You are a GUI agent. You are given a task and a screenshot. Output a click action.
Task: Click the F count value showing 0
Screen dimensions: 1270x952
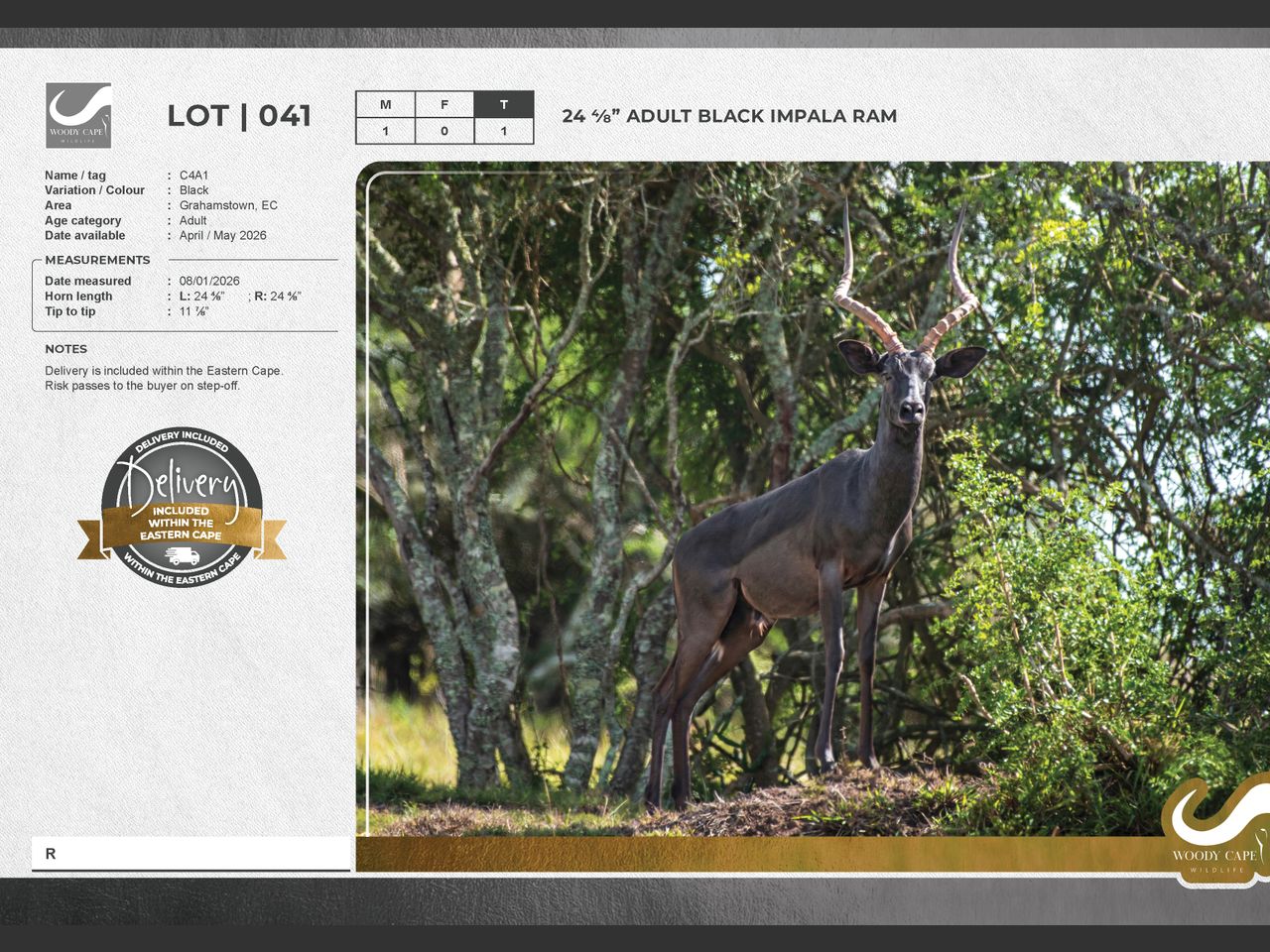tap(444, 131)
